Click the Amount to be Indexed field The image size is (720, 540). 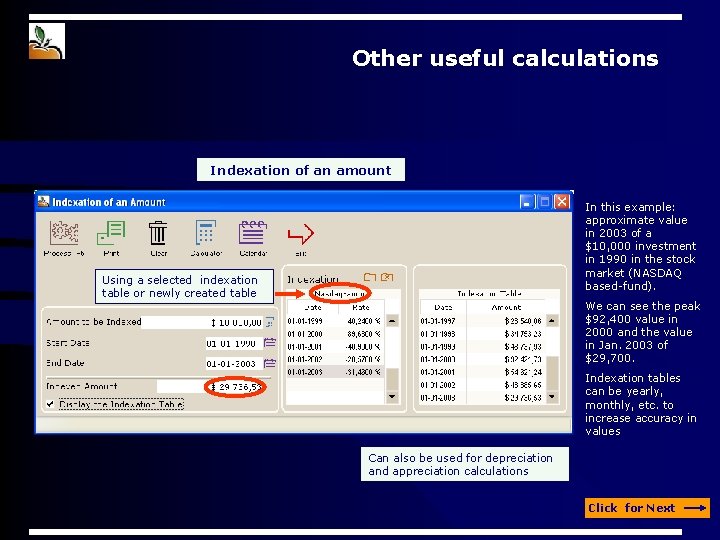tap(202, 322)
